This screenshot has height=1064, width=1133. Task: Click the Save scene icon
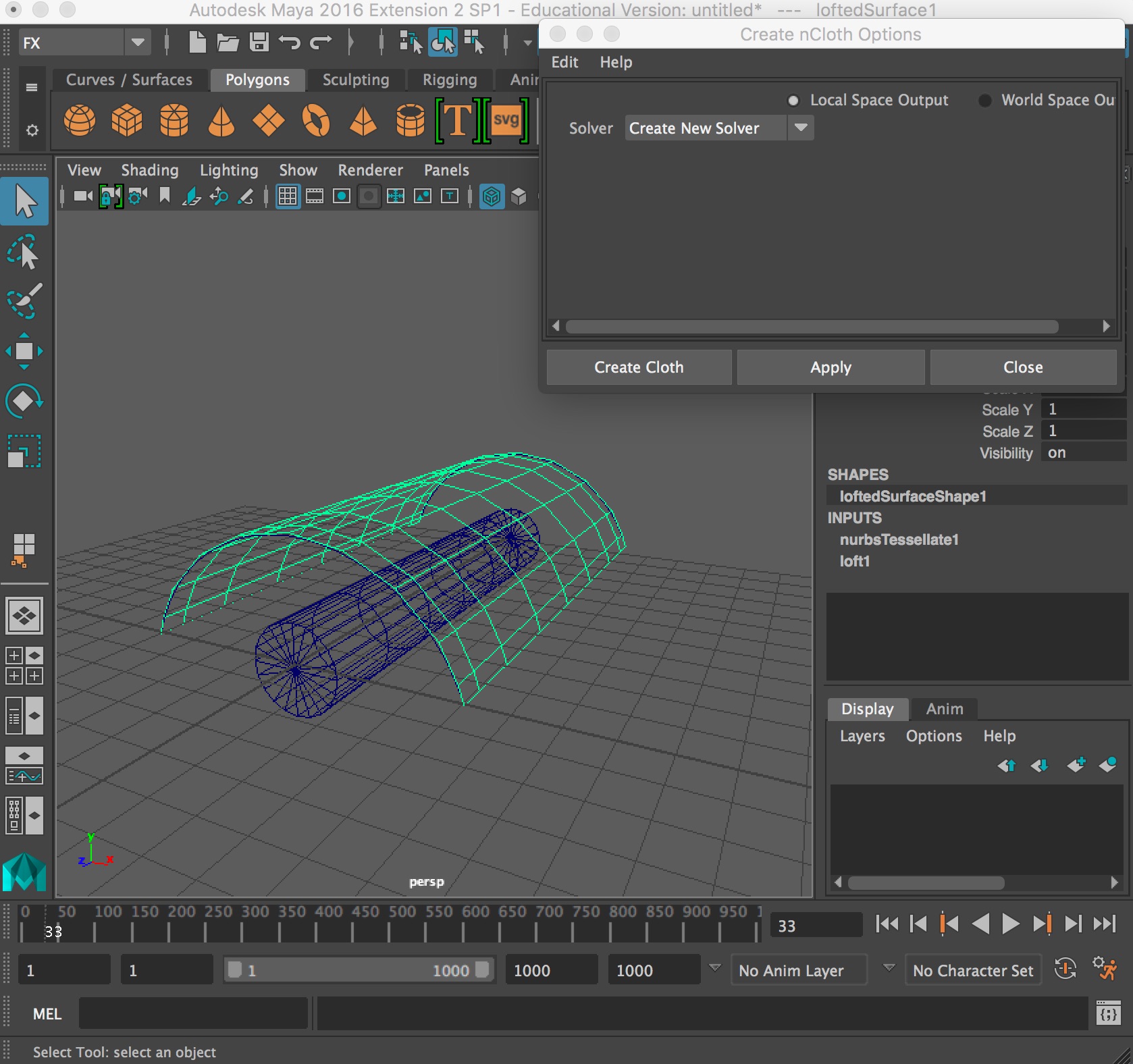point(259,43)
